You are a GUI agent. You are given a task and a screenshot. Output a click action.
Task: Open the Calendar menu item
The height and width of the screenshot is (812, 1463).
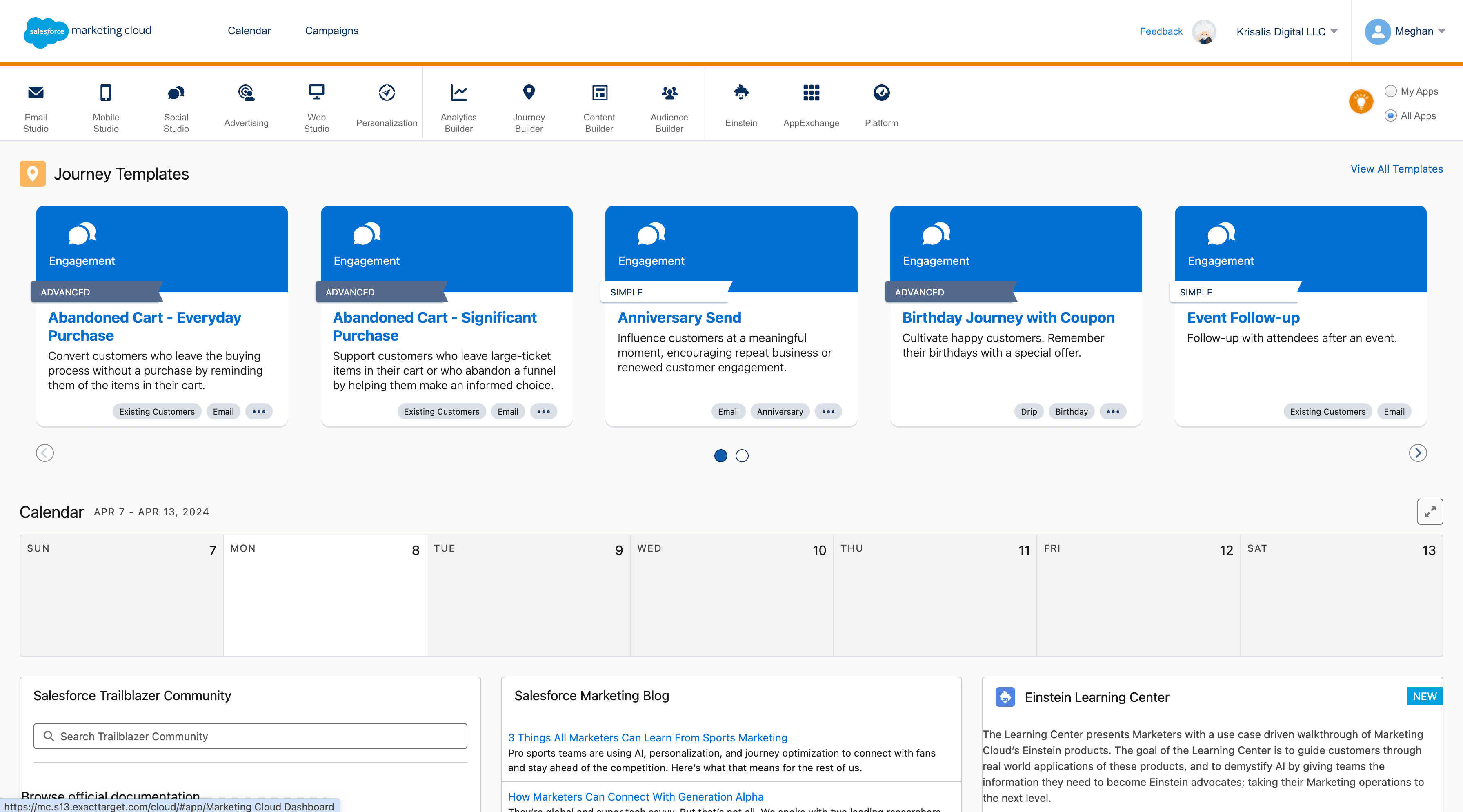tap(249, 31)
